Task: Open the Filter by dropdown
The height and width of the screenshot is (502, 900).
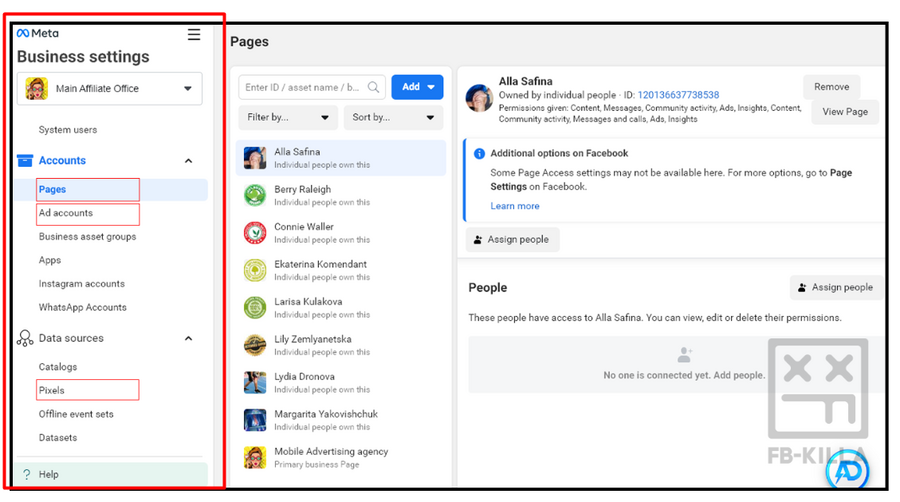Action: pyautogui.click(x=288, y=118)
